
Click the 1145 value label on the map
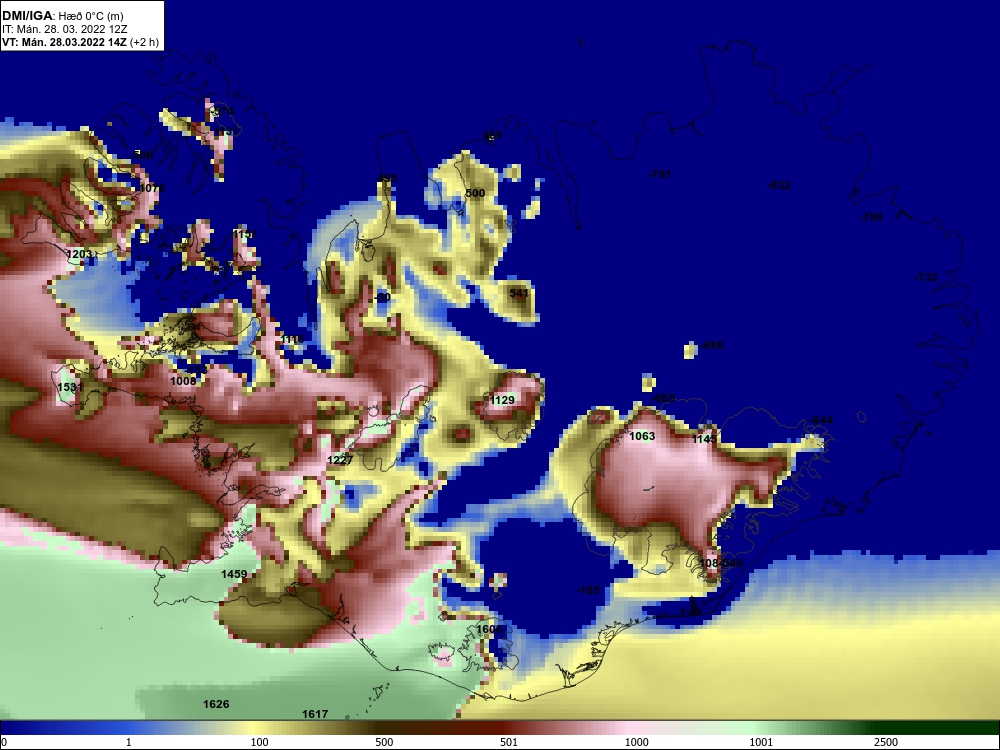(705, 439)
